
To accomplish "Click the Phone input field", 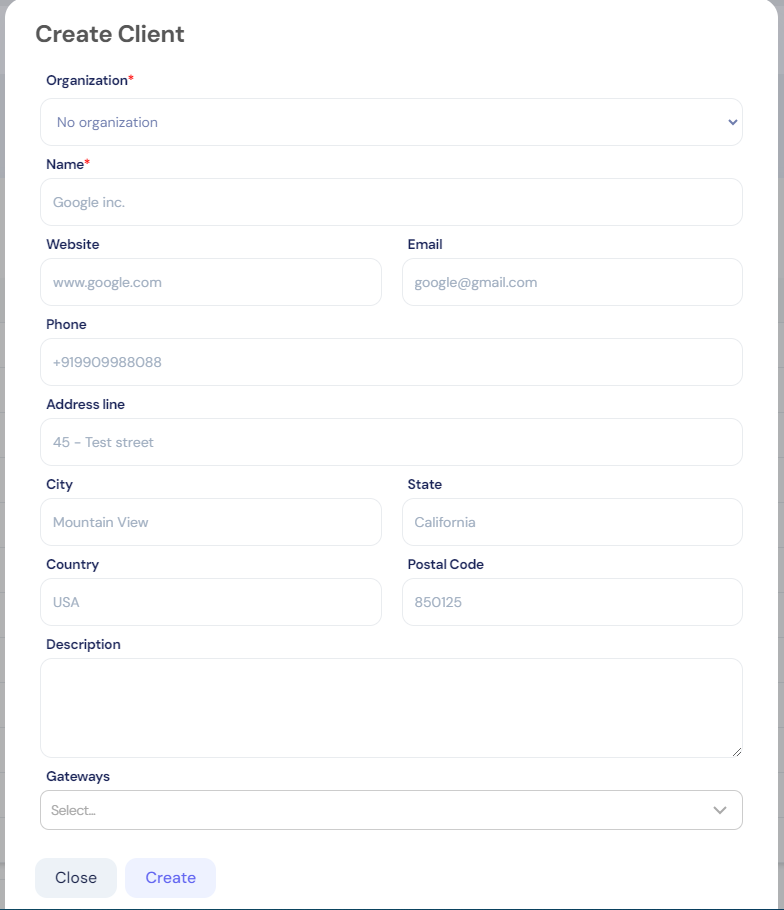I will pos(391,362).
